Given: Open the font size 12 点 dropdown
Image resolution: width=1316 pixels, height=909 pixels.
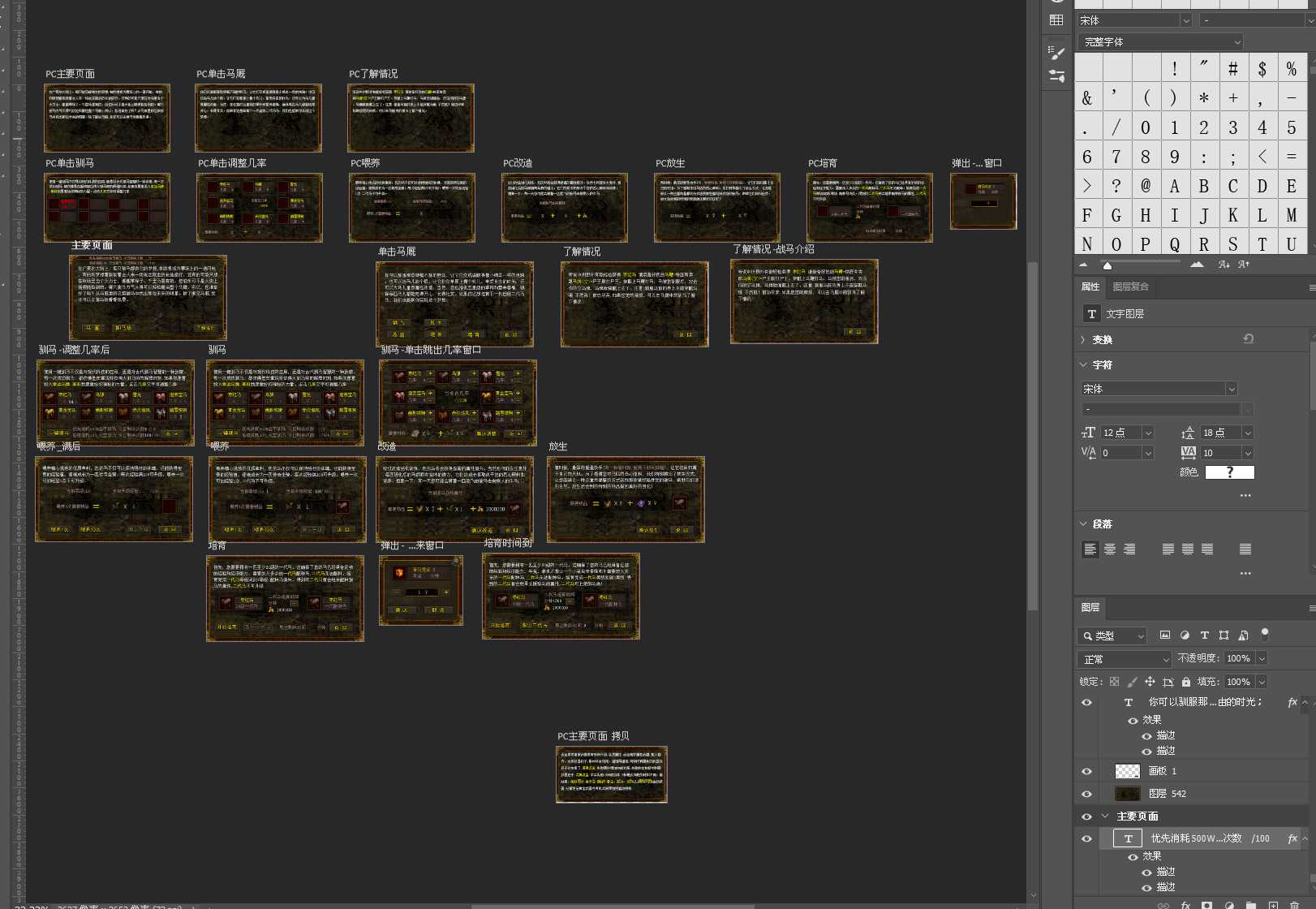Looking at the screenshot, I should coord(1148,433).
